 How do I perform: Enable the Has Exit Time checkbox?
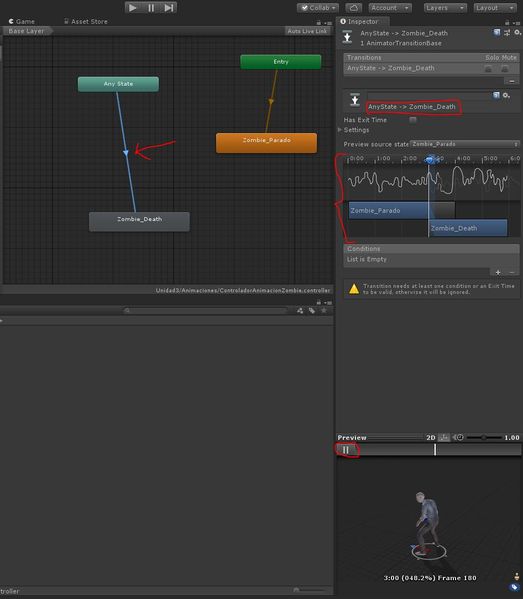pos(413,120)
